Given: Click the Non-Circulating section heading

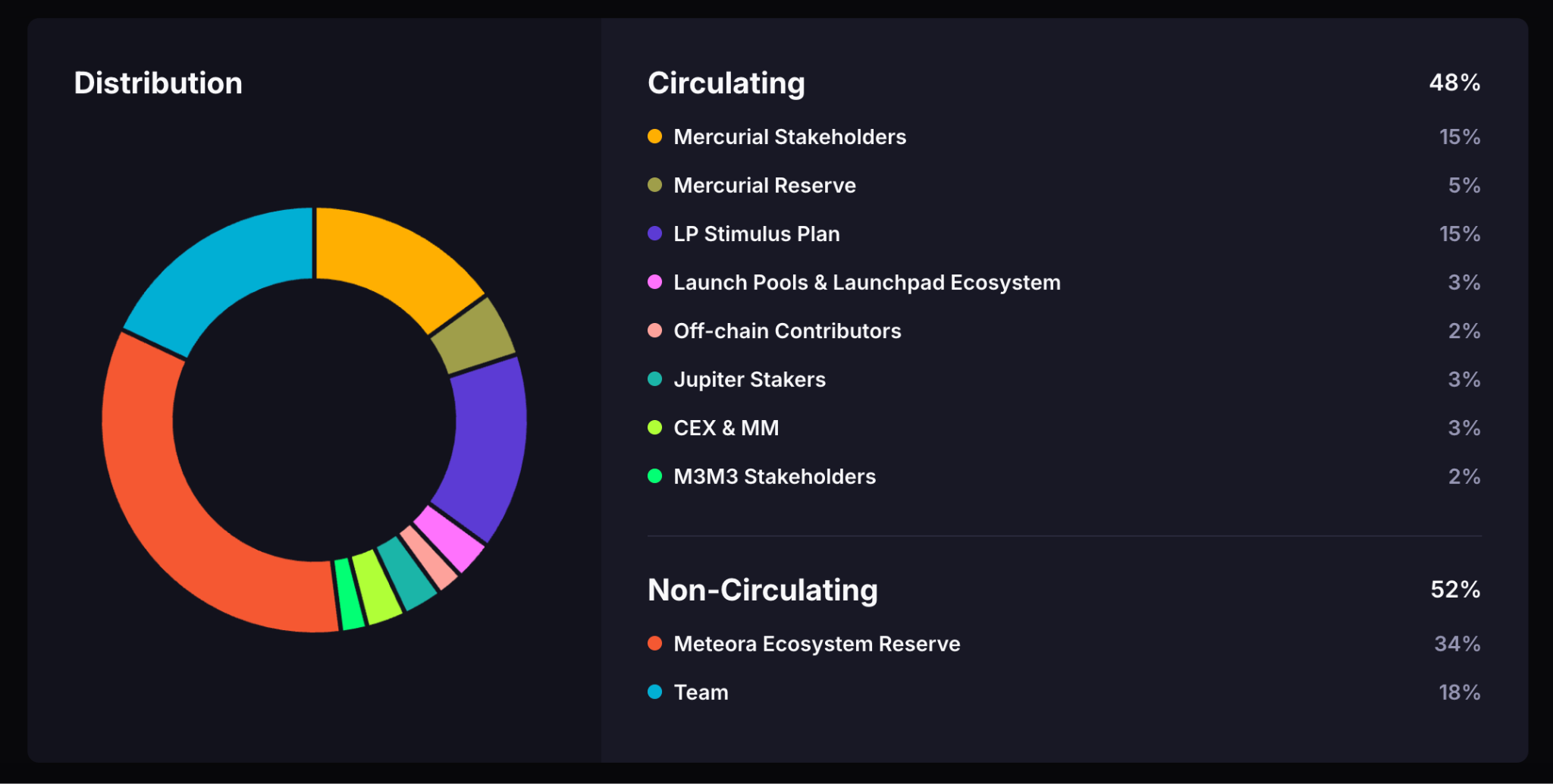Looking at the screenshot, I should (762, 590).
